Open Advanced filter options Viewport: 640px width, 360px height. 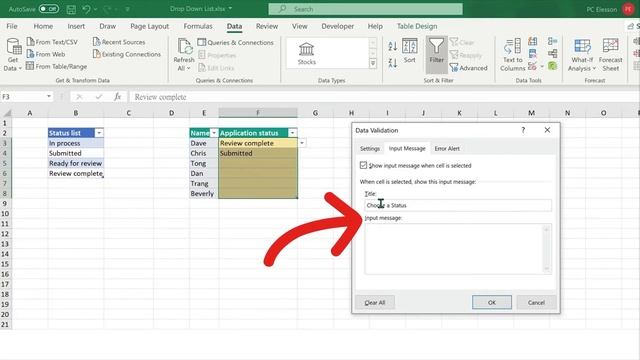click(469, 68)
